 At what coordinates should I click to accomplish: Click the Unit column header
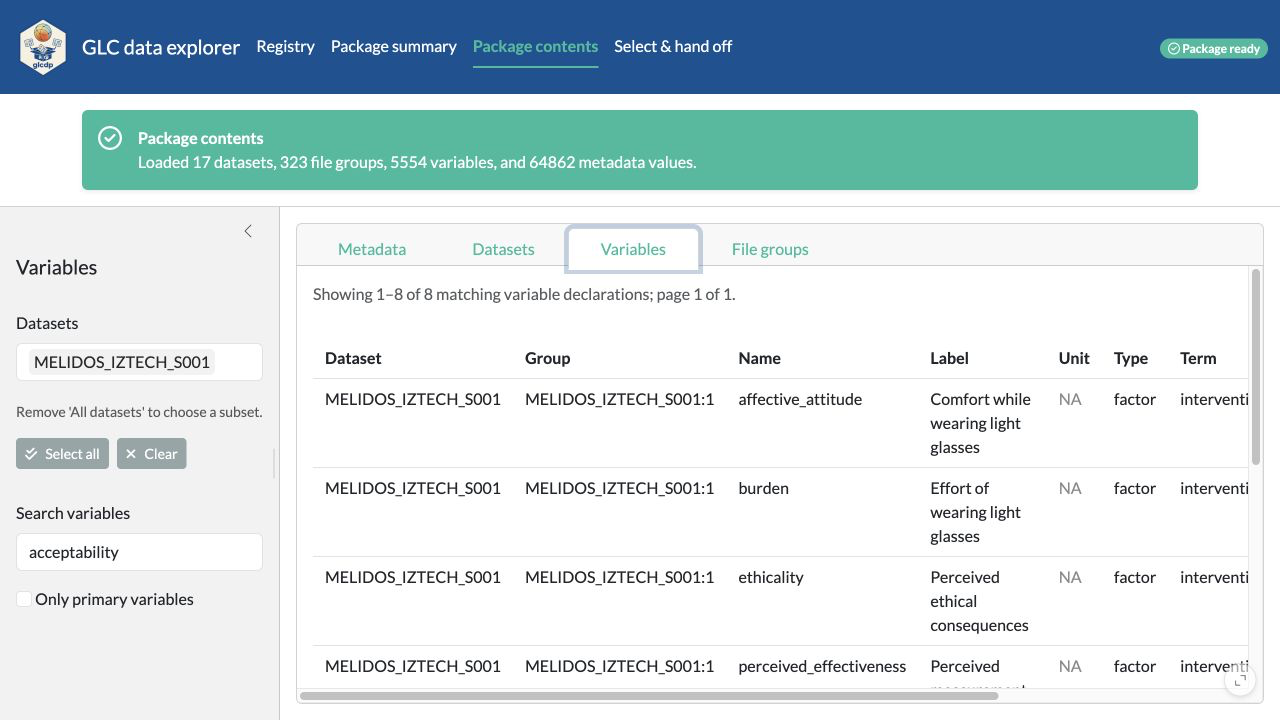[1074, 358]
